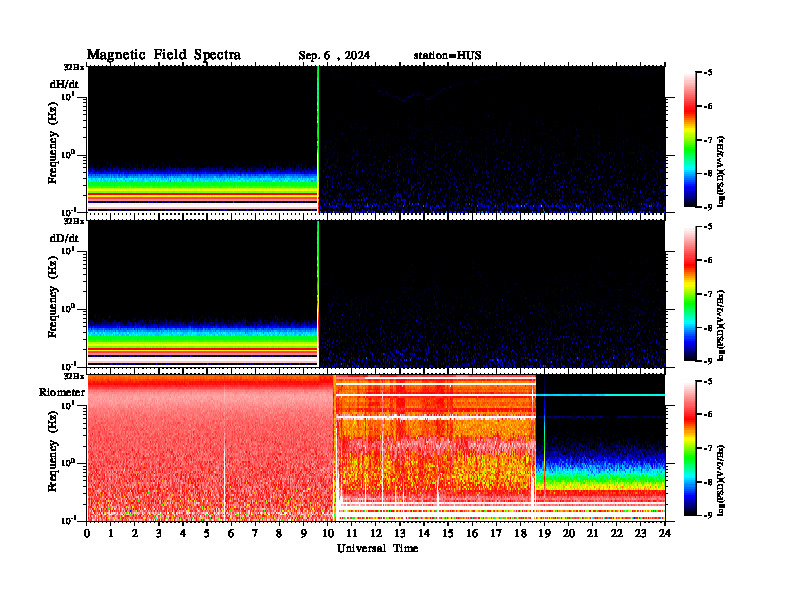The width and height of the screenshot is (792, 612).
Task: Click hour label "14" on Universal Time axis
Action: 424,534
